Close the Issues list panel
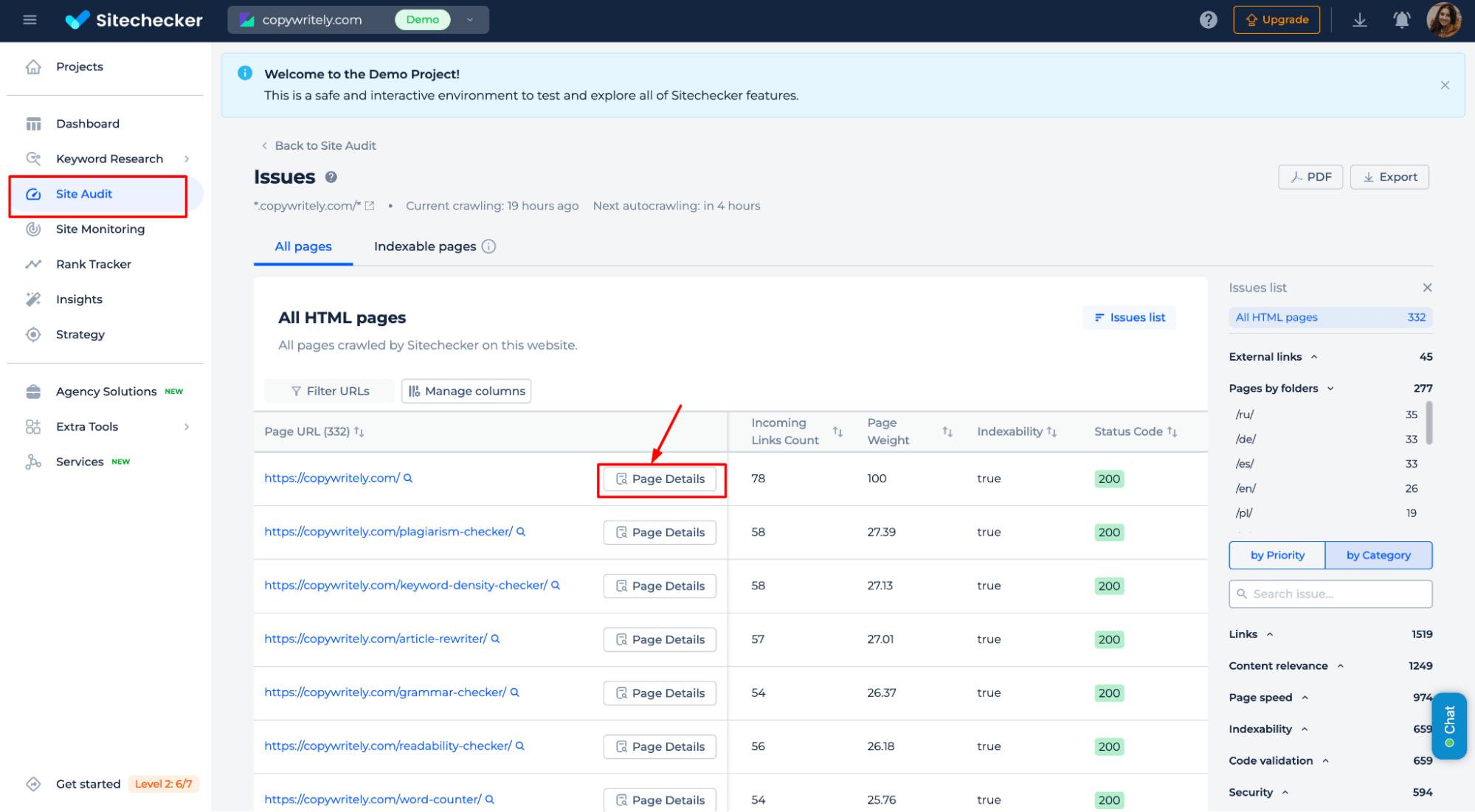The width and height of the screenshot is (1475, 812). coord(1427,288)
